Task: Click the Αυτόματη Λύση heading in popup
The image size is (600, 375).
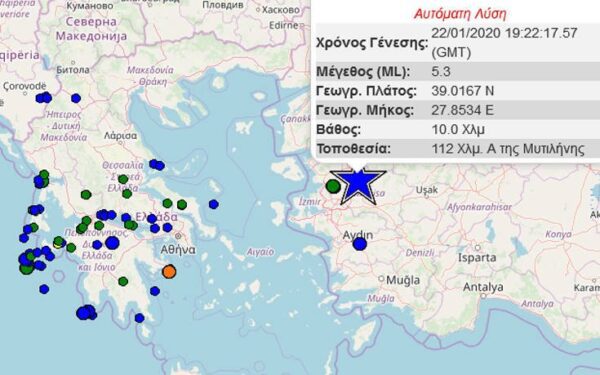Action: coord(460,14)
